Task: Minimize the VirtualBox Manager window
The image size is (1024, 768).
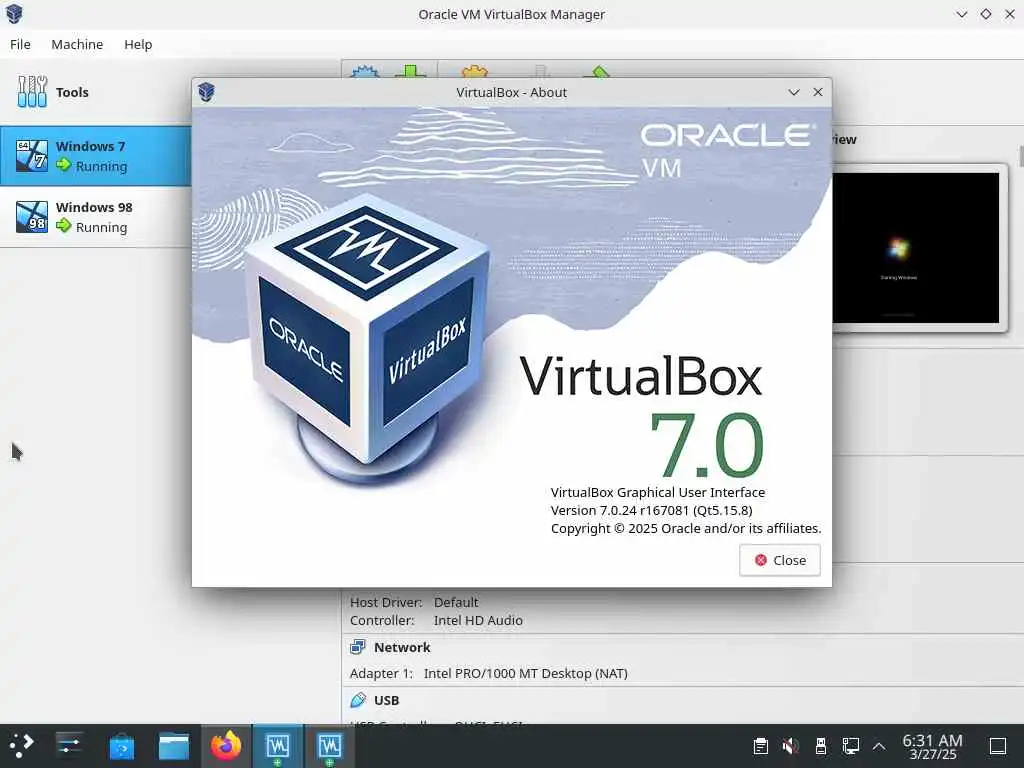Action: pyautogui.click(x=962, y=14)
